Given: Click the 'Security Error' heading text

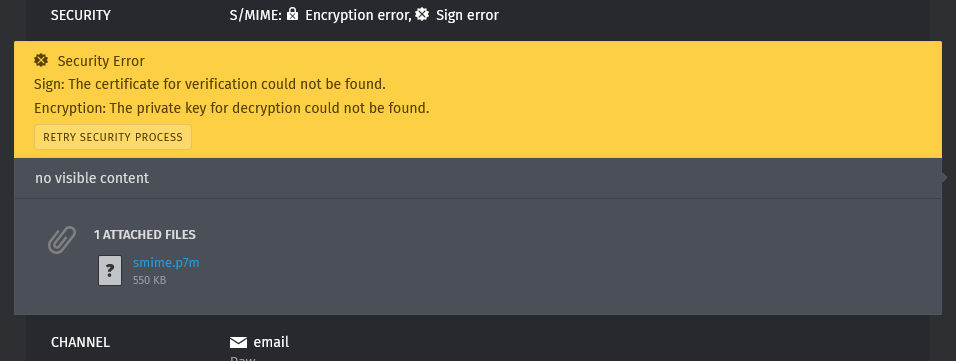Looking at the screenshot, I should [x=101, y=61].
